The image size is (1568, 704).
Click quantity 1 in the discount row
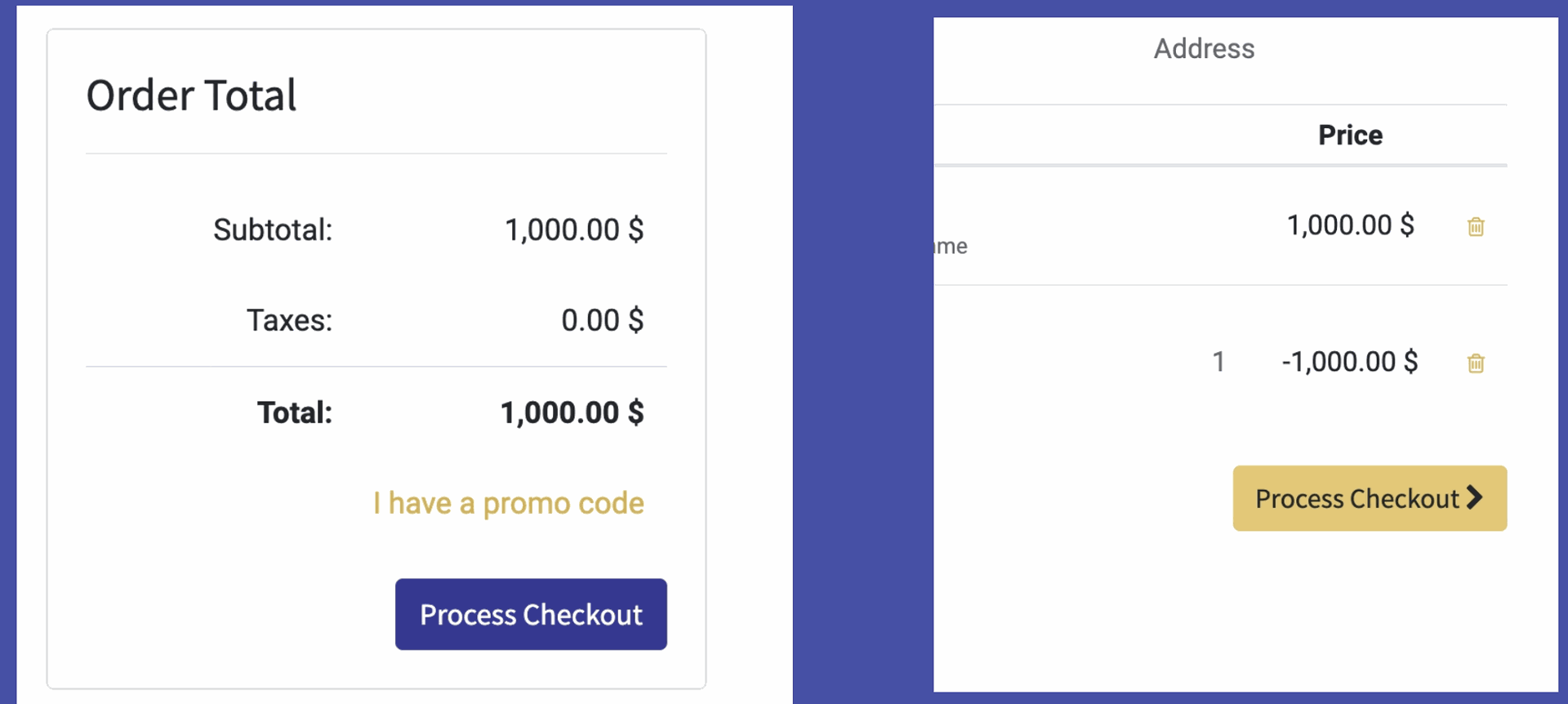(x=1218, y=362)
